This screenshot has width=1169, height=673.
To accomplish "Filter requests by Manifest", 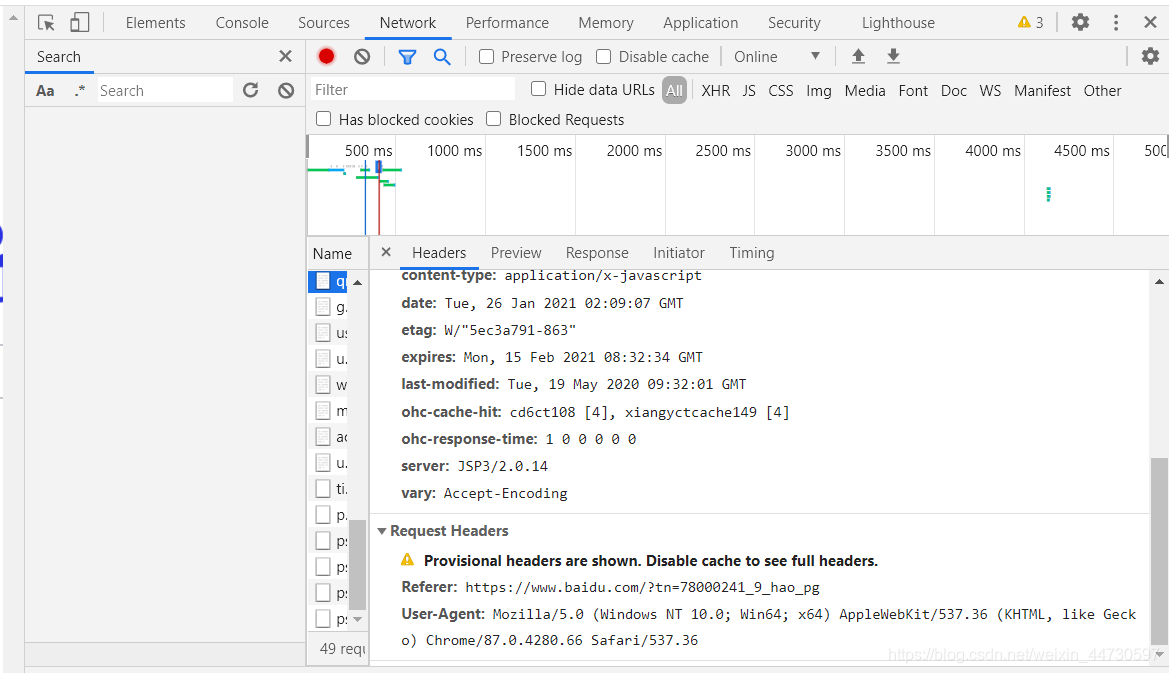I will (x=1042, y=91).
